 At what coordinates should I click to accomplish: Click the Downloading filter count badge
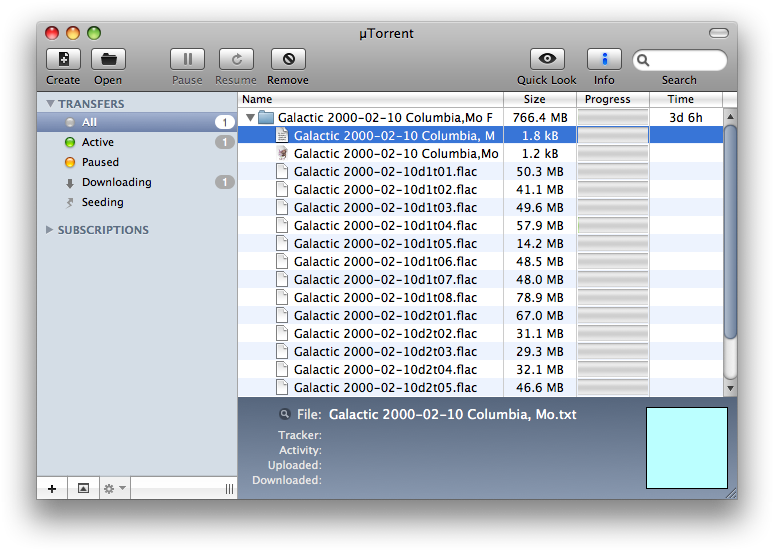pyautogui.click(x=225, y=182)
